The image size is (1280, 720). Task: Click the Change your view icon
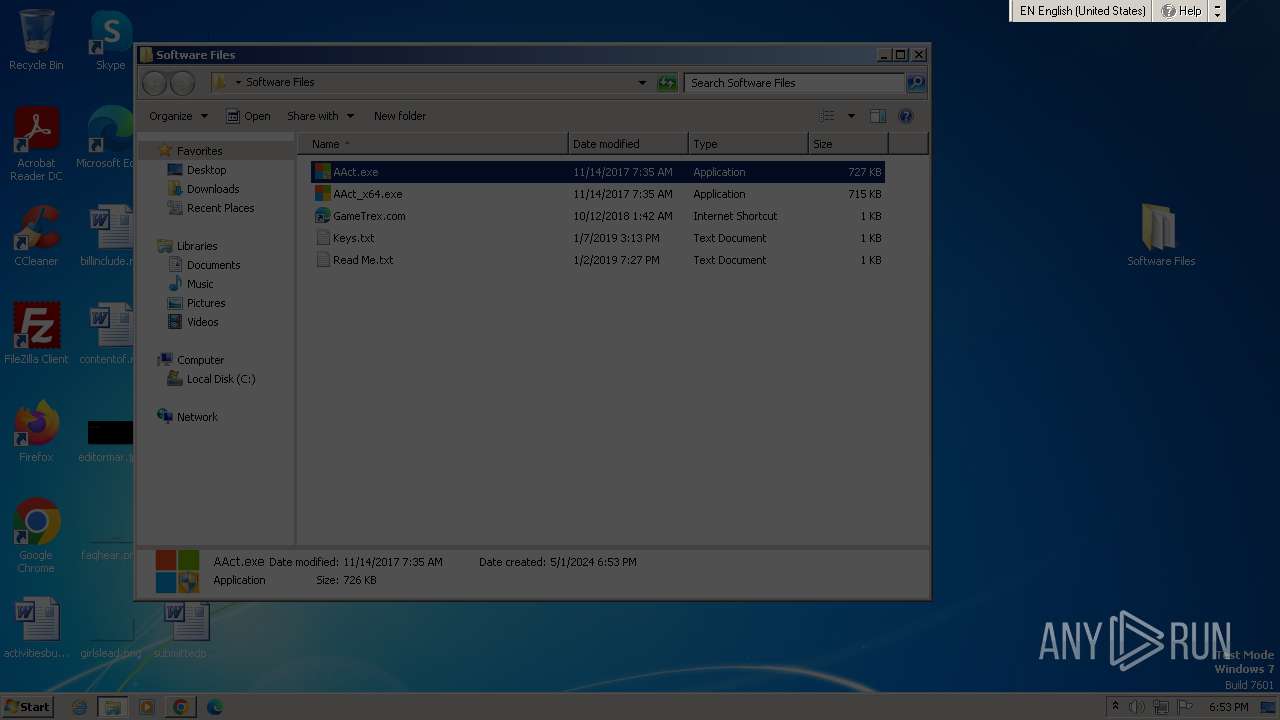pyautogui.click(x=827, y=116)
